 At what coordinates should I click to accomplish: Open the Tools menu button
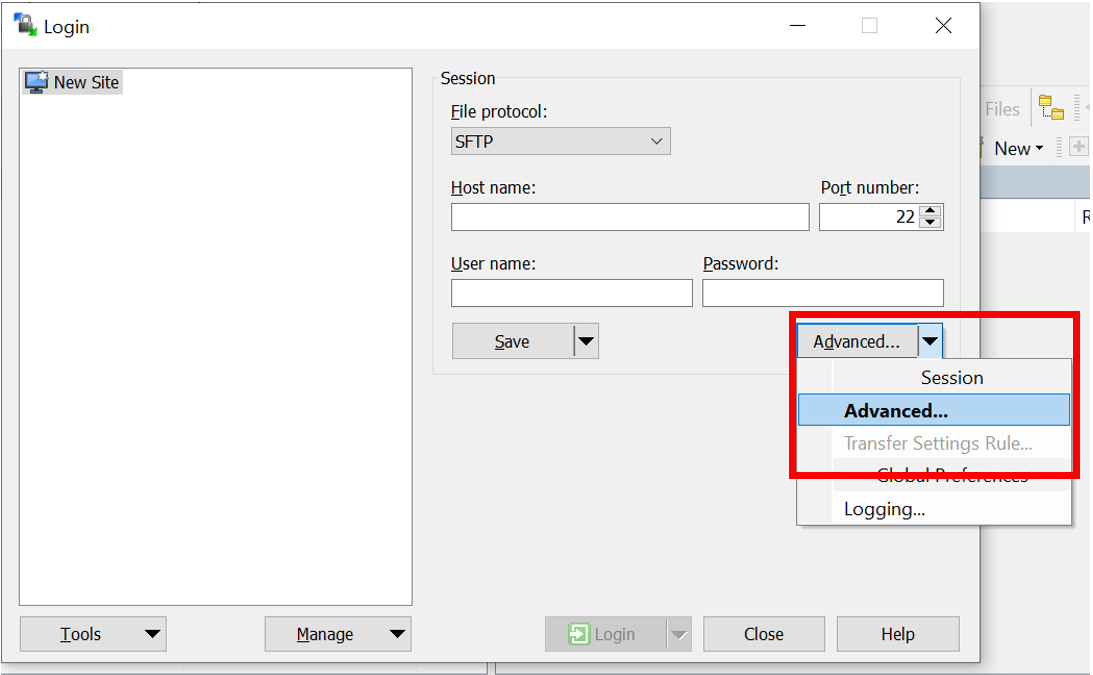click(x=92, y=634)
